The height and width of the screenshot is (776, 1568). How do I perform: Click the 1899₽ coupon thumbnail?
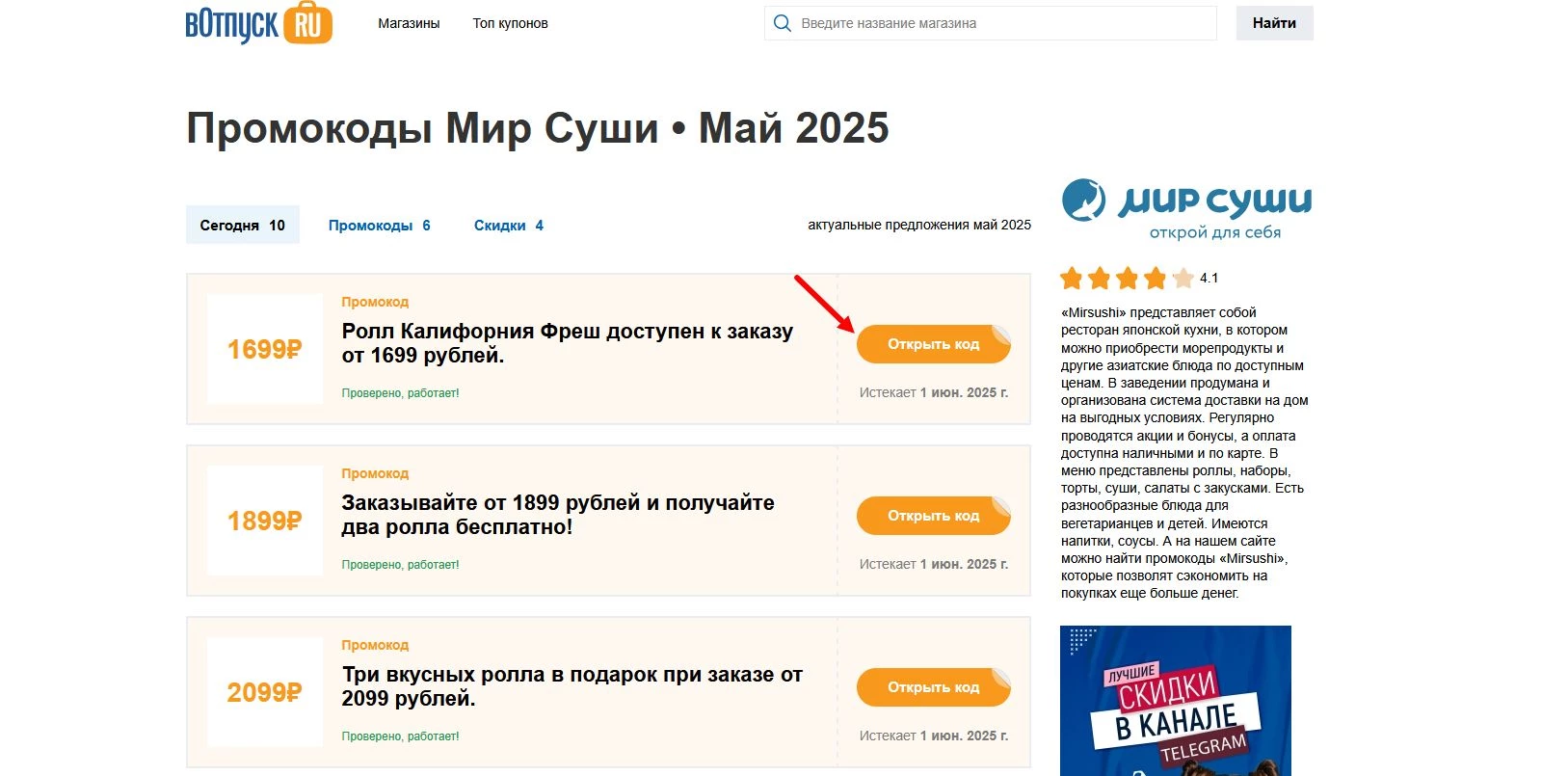265,521
